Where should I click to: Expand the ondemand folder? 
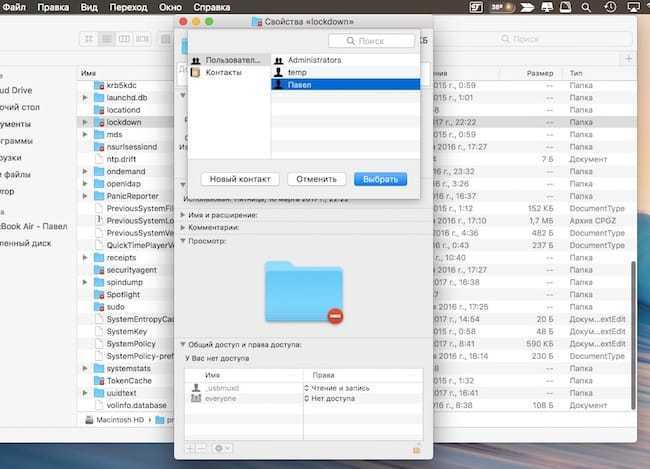coord(85,171)
